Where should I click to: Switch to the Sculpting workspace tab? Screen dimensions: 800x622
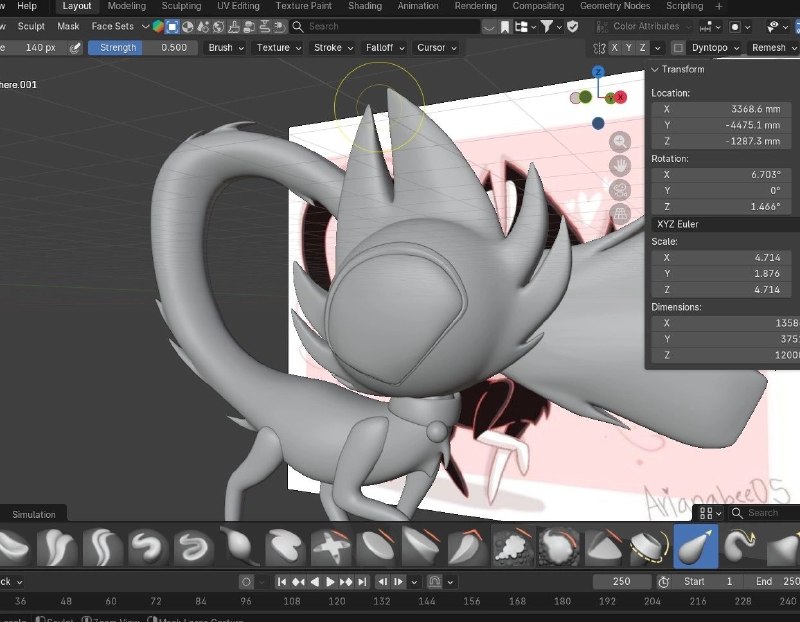pos(181,6)
